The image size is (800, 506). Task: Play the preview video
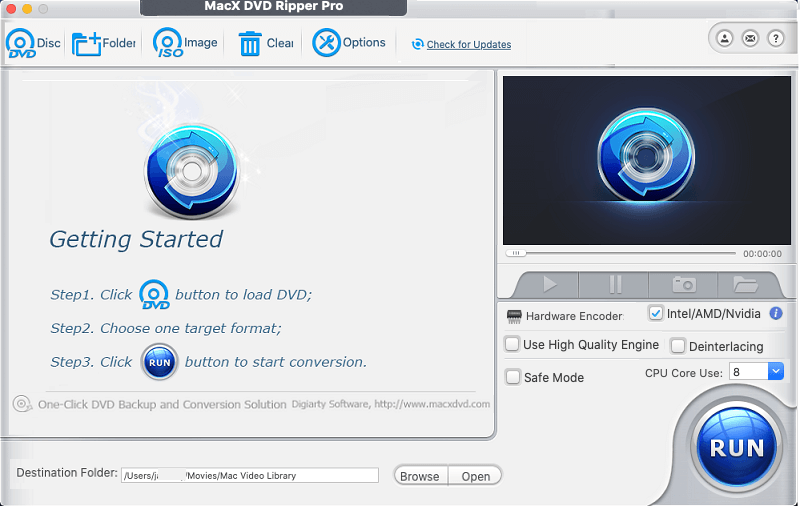549,285
